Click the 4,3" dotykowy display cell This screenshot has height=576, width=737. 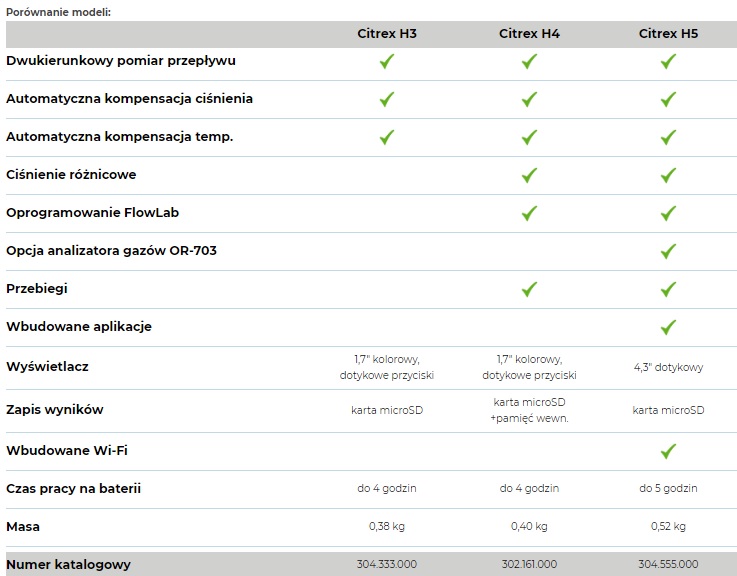pos(668,367)
